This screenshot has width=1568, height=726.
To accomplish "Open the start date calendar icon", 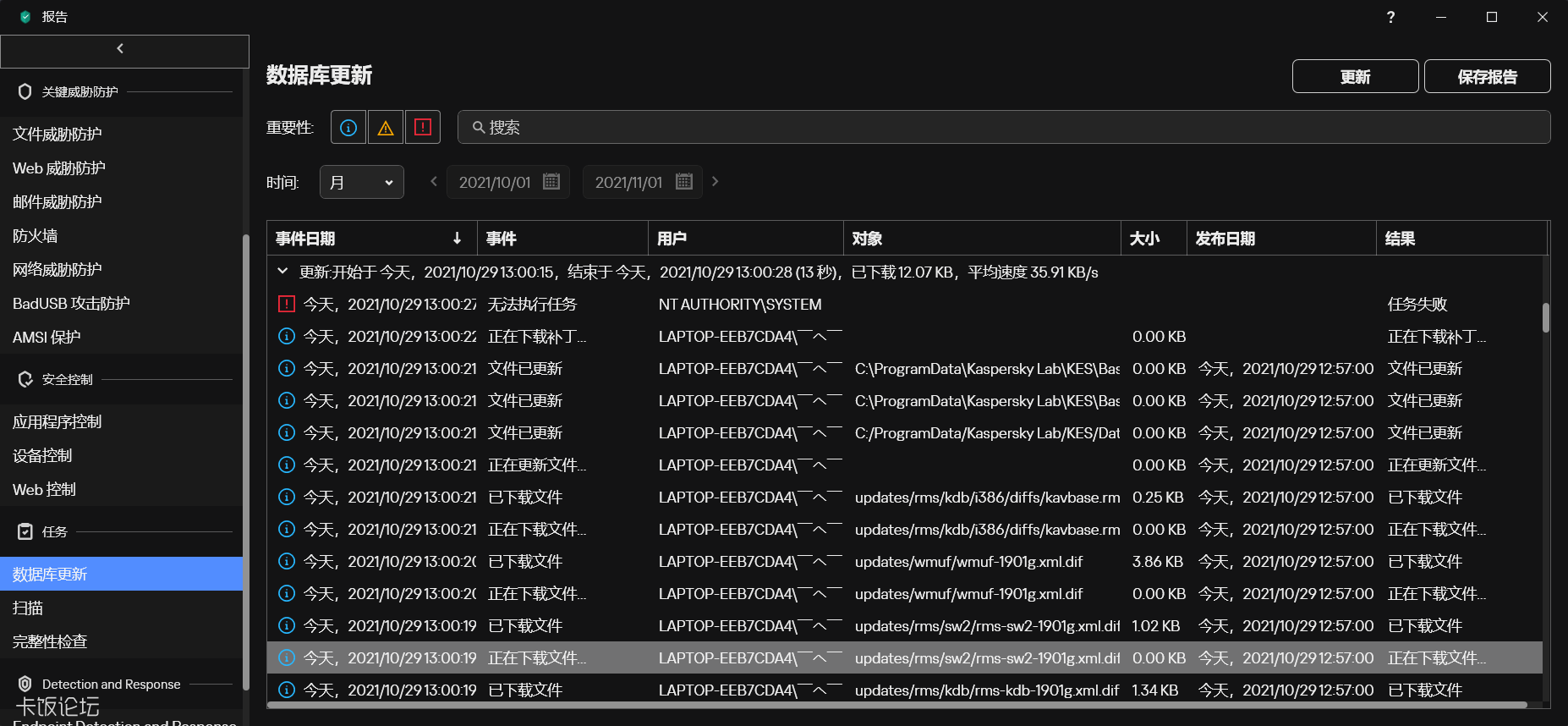I will pyautogui.click(x=551, y=182).
